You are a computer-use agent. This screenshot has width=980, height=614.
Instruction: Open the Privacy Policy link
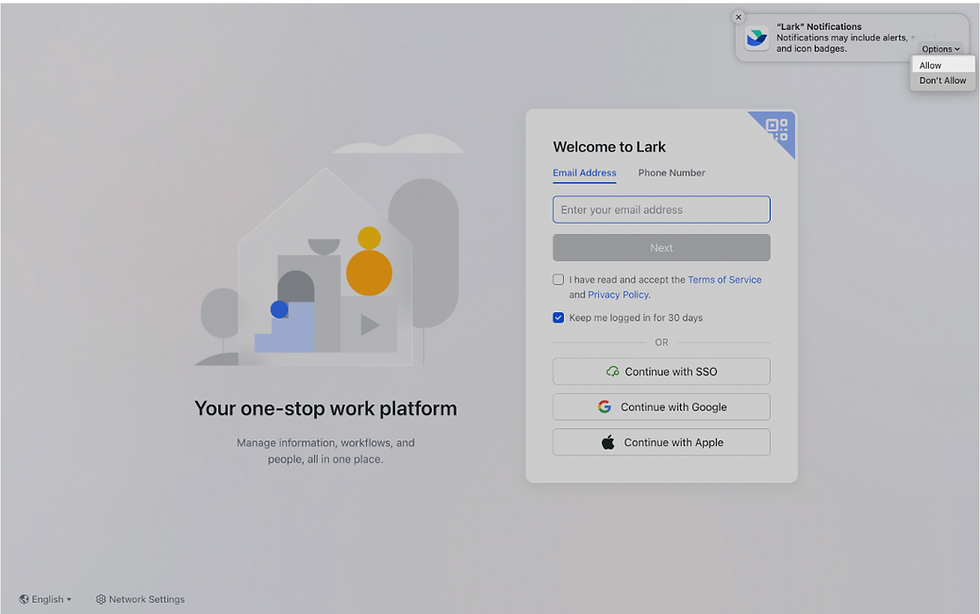618,294
